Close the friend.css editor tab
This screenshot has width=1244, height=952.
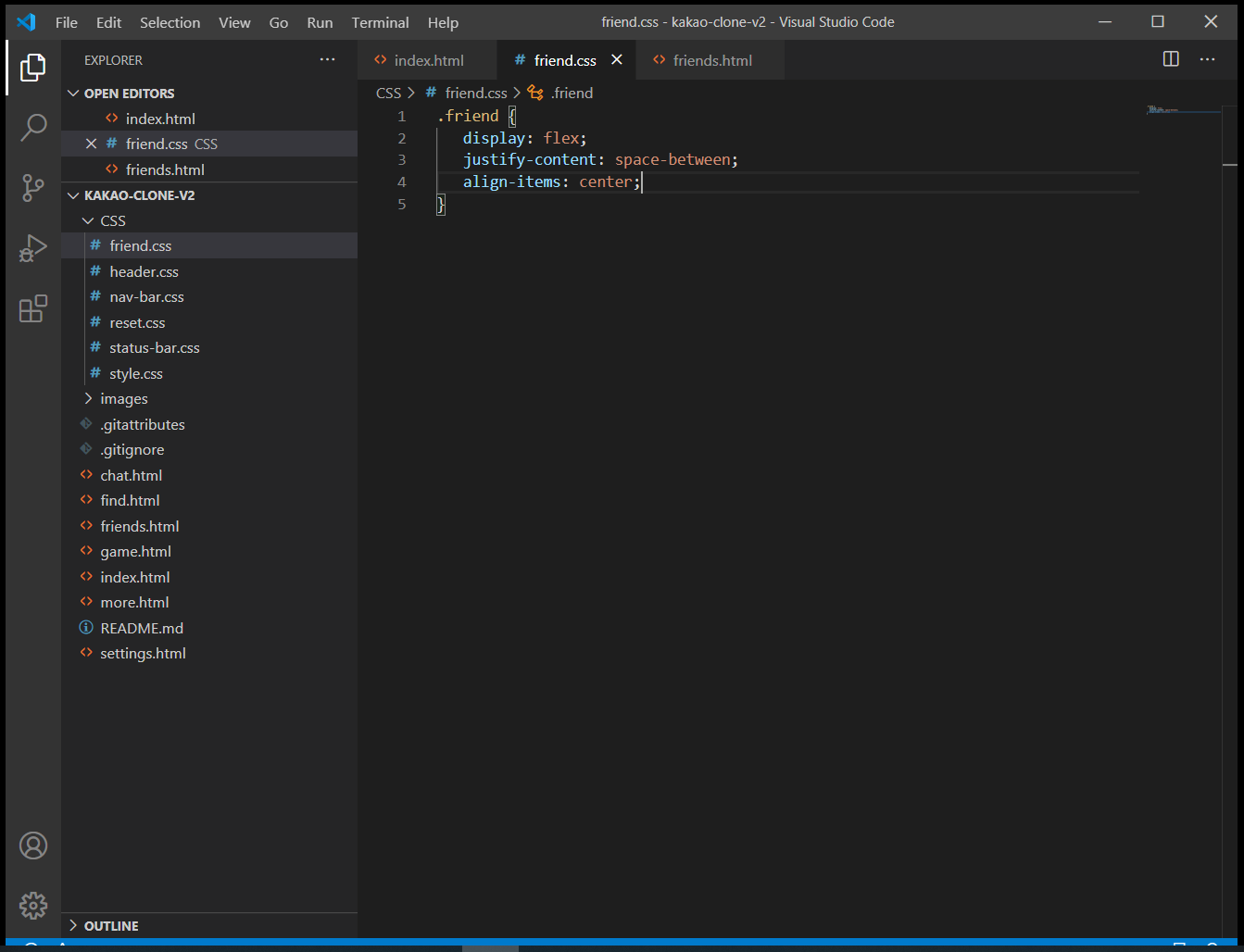coord(617,59)
